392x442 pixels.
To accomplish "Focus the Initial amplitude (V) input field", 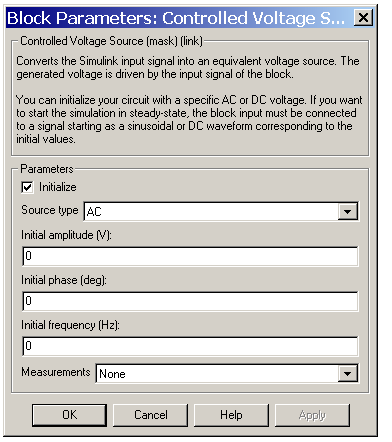I will 190,256.
